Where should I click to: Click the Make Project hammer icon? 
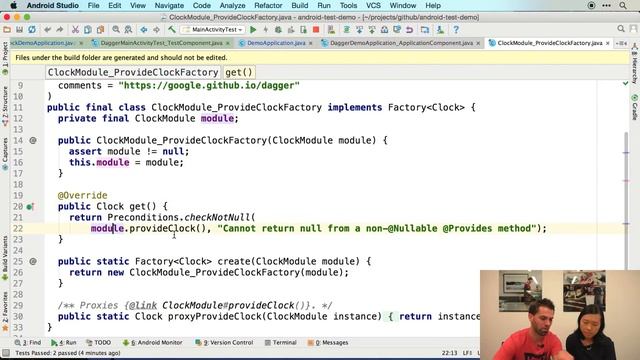tap(172, 29)
